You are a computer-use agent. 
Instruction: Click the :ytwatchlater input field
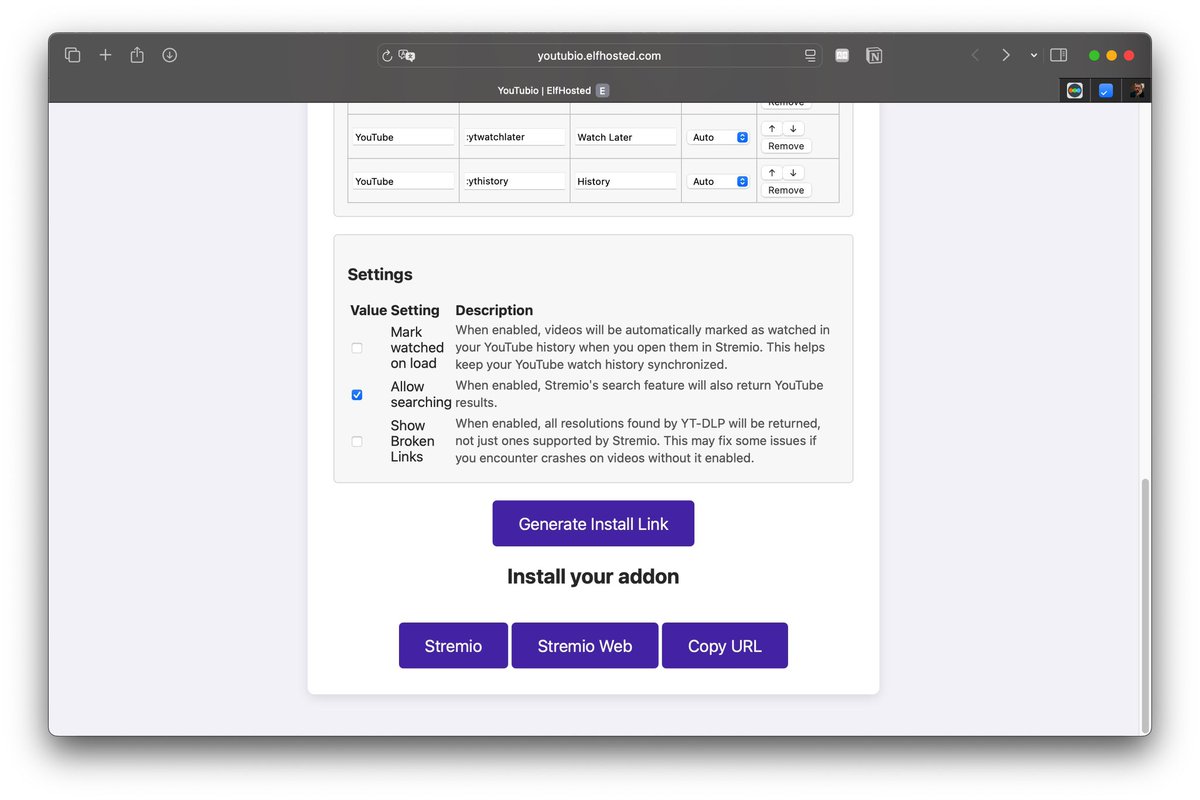(514, 137)
